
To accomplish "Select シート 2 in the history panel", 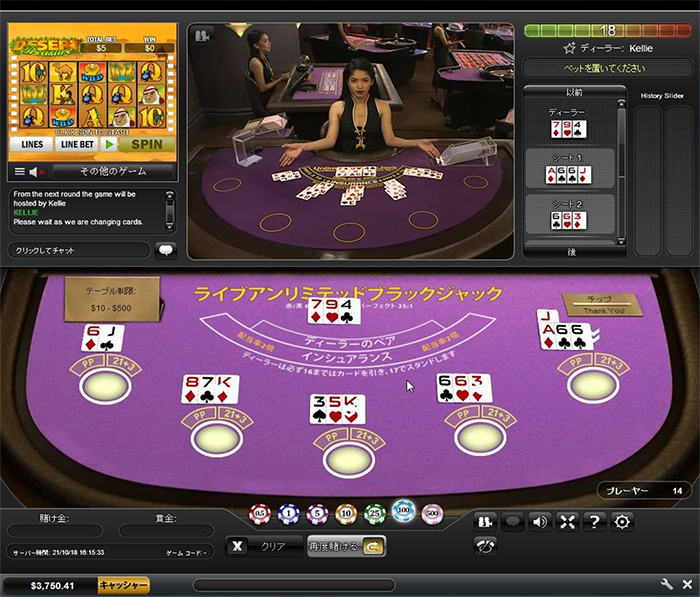I will click(570, 215).
